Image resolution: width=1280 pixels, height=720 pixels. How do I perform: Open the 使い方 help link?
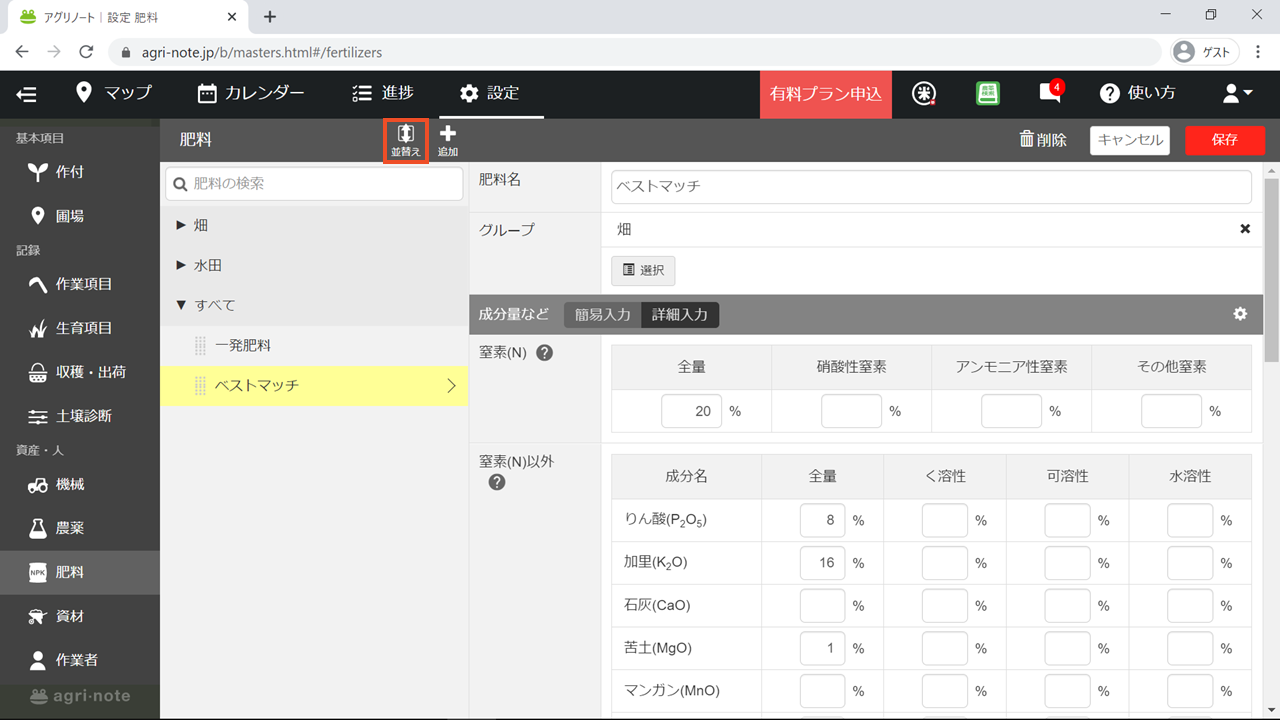pos(1138,93)
